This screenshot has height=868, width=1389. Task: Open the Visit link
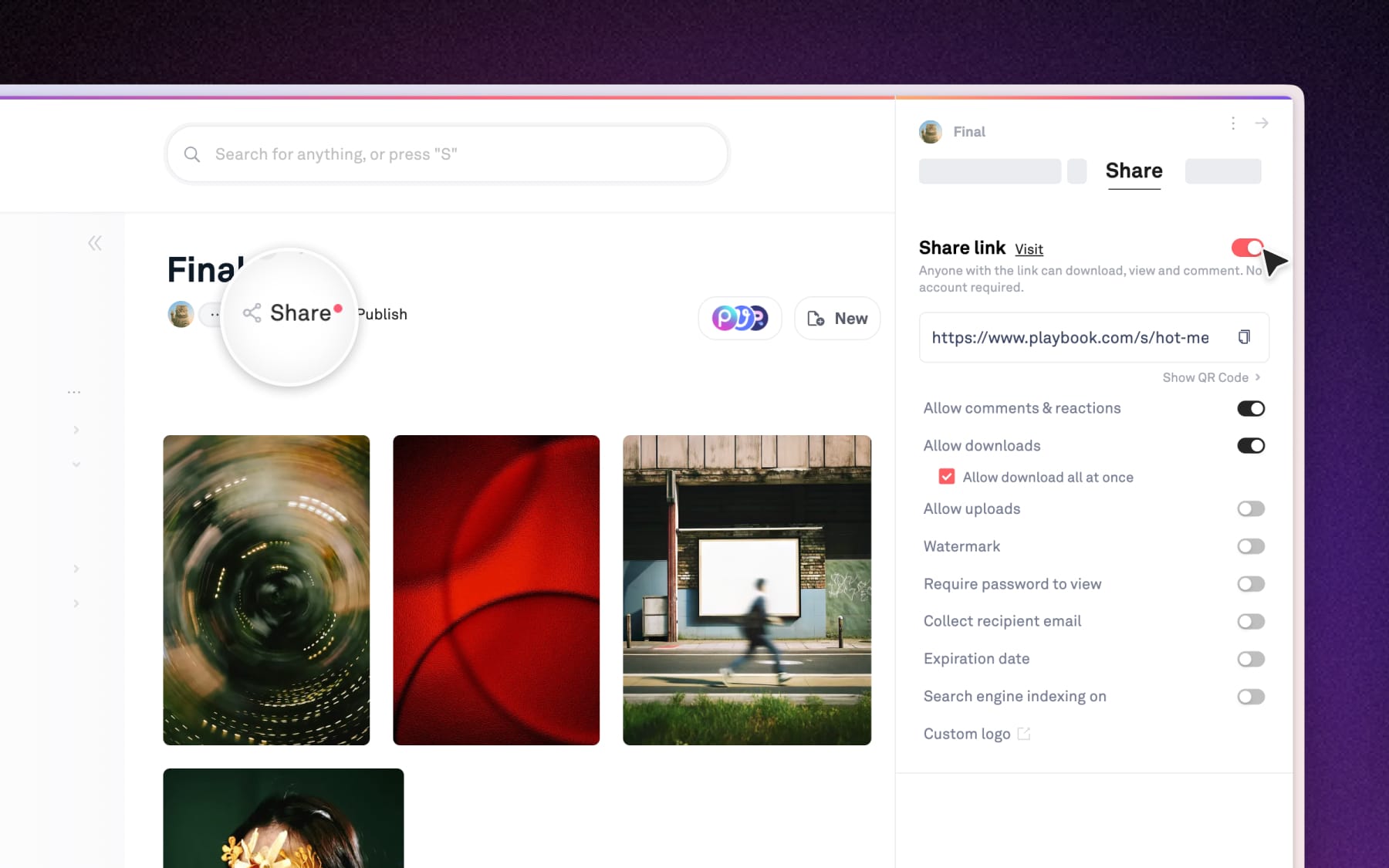[x=1029, y=249]
